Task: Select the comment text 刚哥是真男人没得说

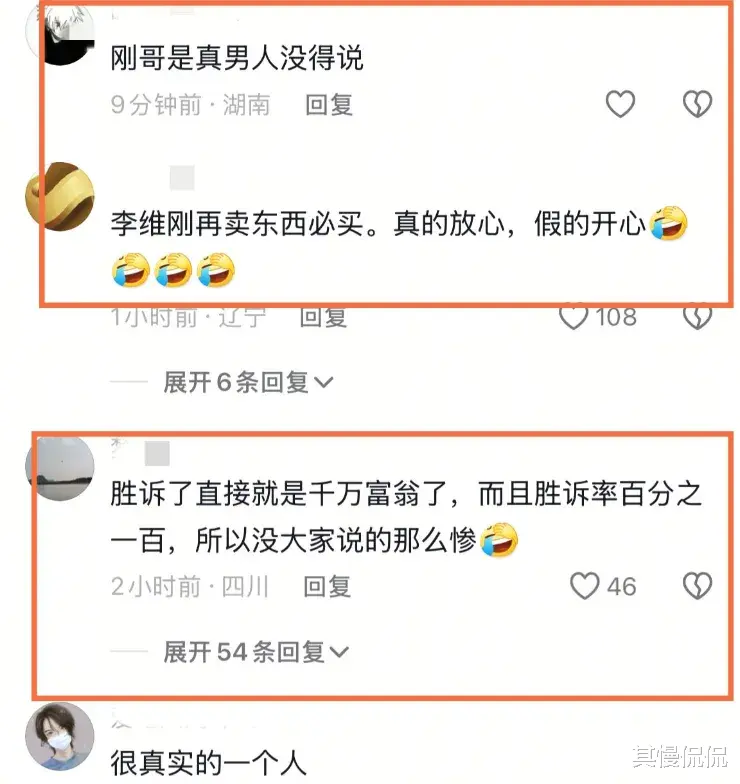Action: pyautogui.click(x=236, y=58)
